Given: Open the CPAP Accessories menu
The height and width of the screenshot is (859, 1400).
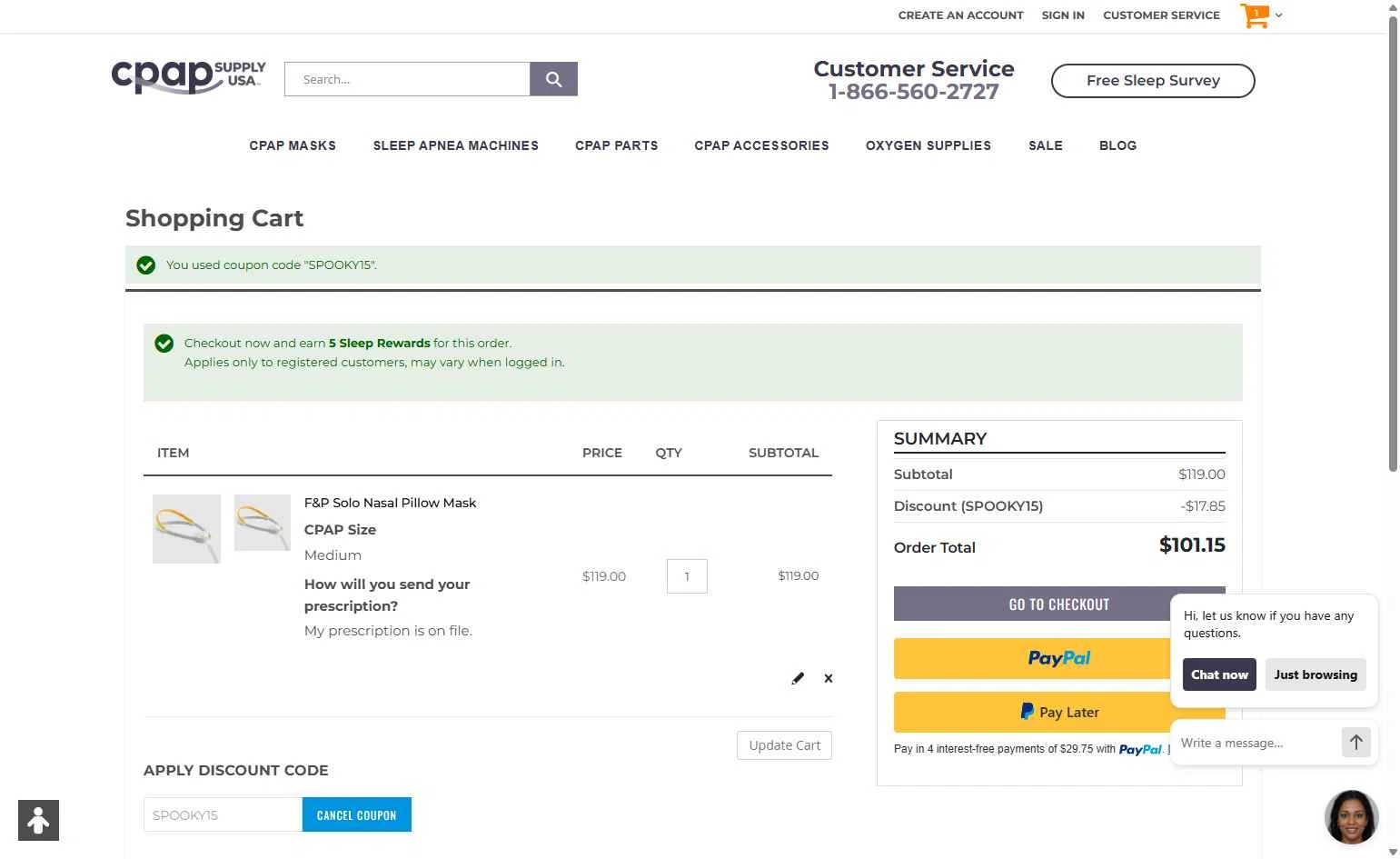Looking at the screenshot, I should (x=761, y=145).
